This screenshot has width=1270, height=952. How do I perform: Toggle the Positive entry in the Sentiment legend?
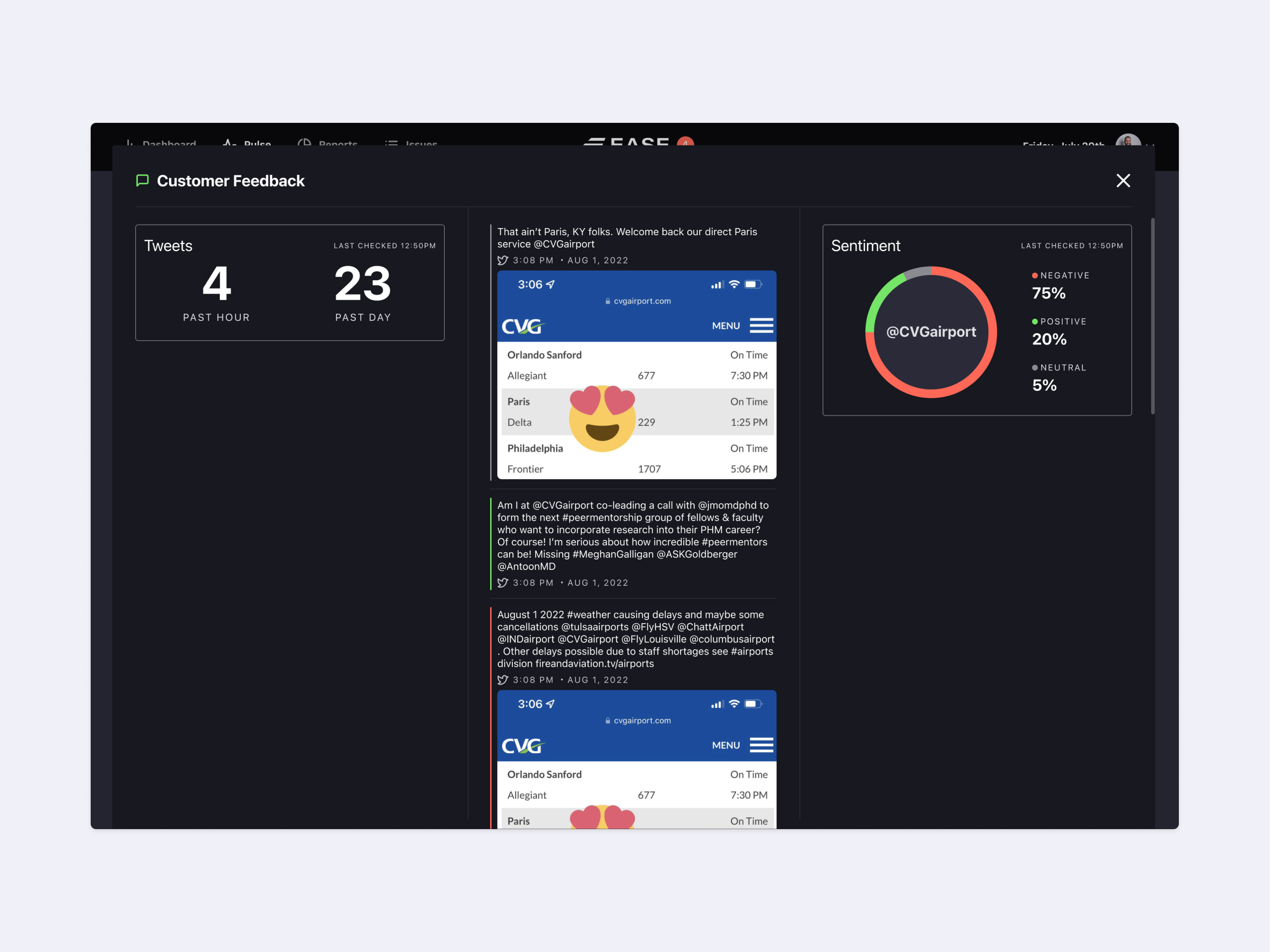pos(1060,321)
